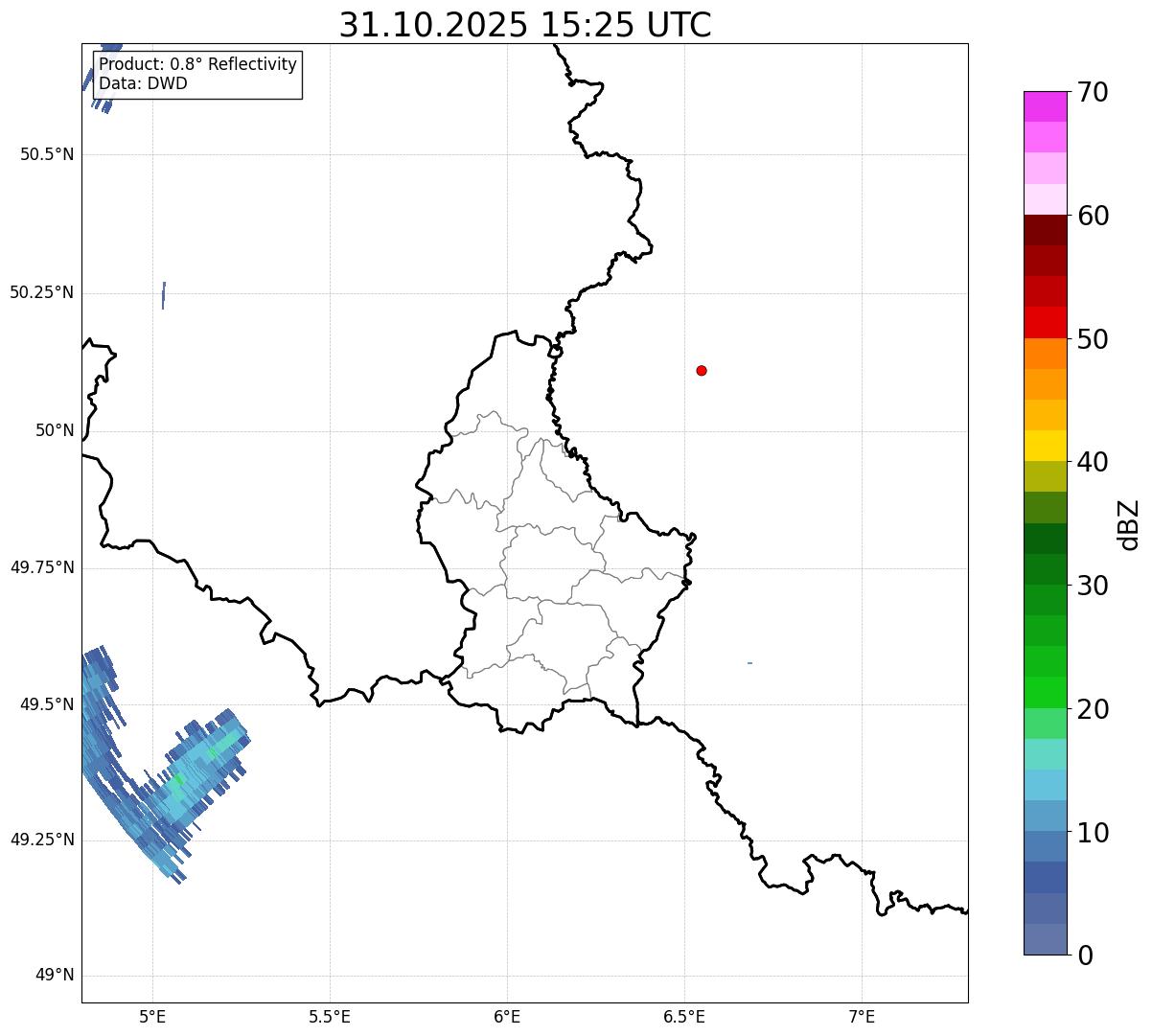Click the colorbar tick label 40
The image size is (1152, 1036).
1093,462
